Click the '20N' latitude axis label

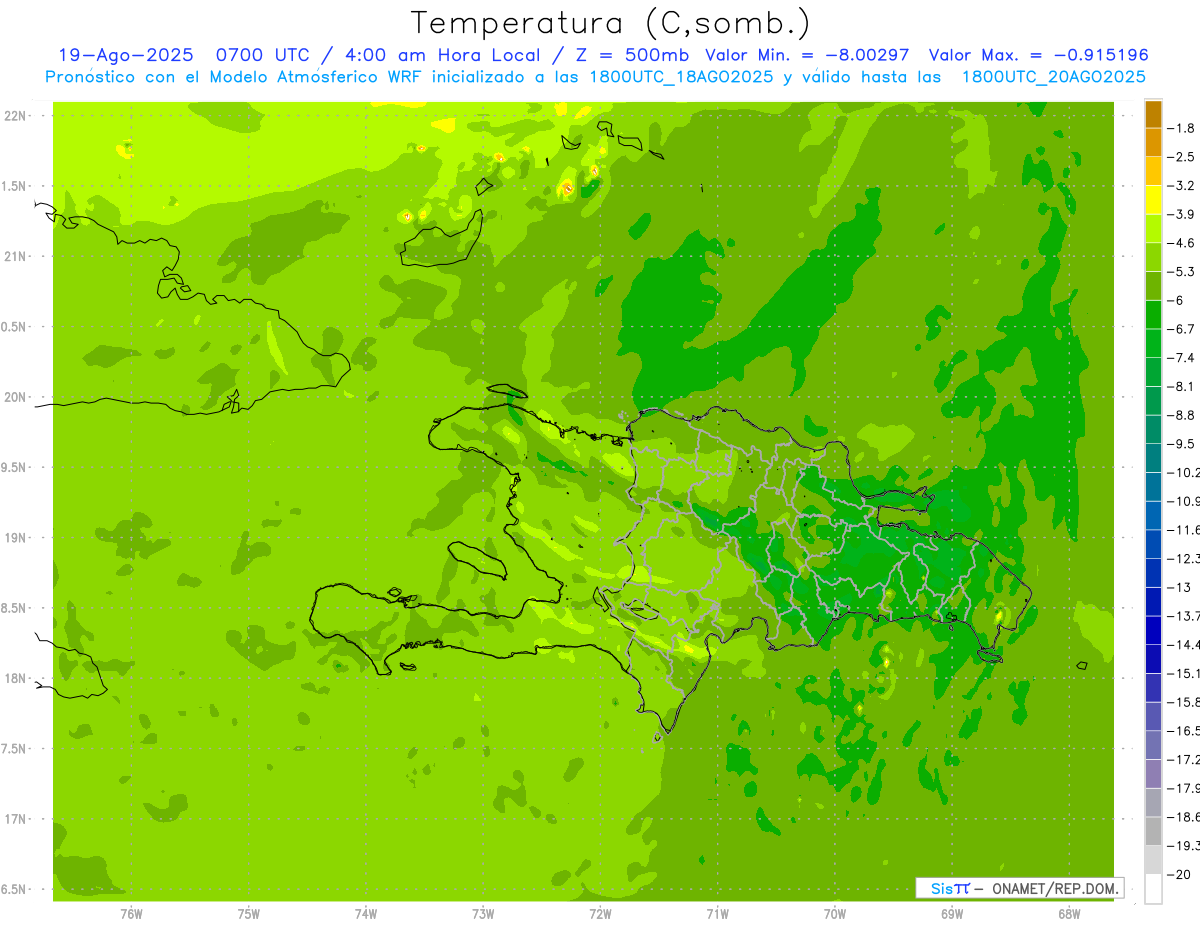[x=17, y=397]
